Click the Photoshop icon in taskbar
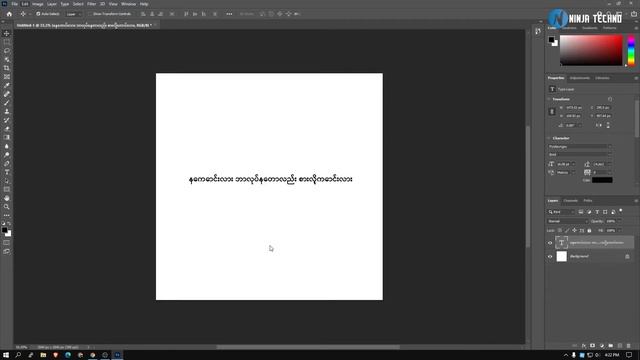Image resolution: width=640 pixels, height=360 pixels. coord(117,355)
